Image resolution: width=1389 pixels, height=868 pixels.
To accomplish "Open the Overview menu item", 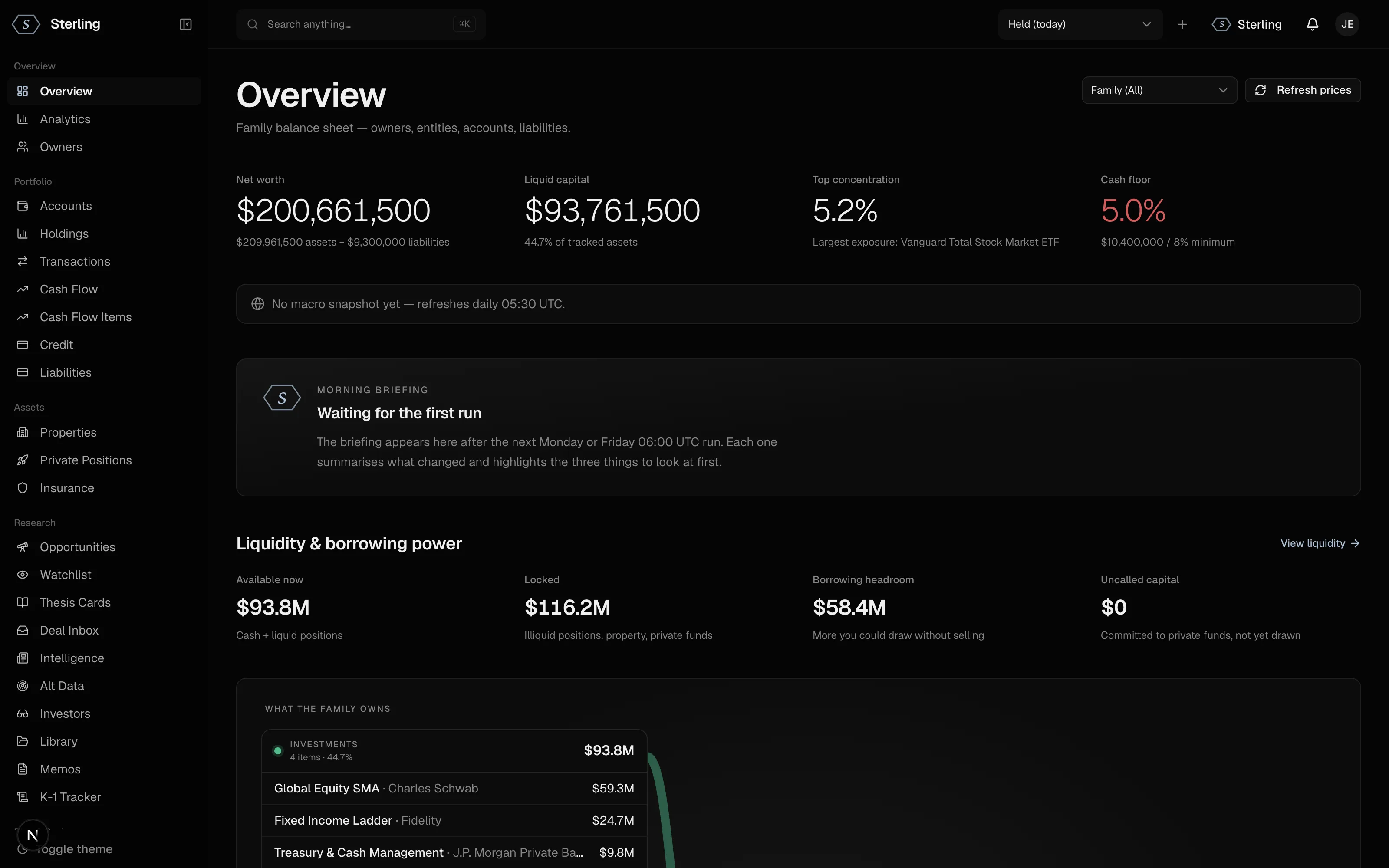I will coord(104,91).
